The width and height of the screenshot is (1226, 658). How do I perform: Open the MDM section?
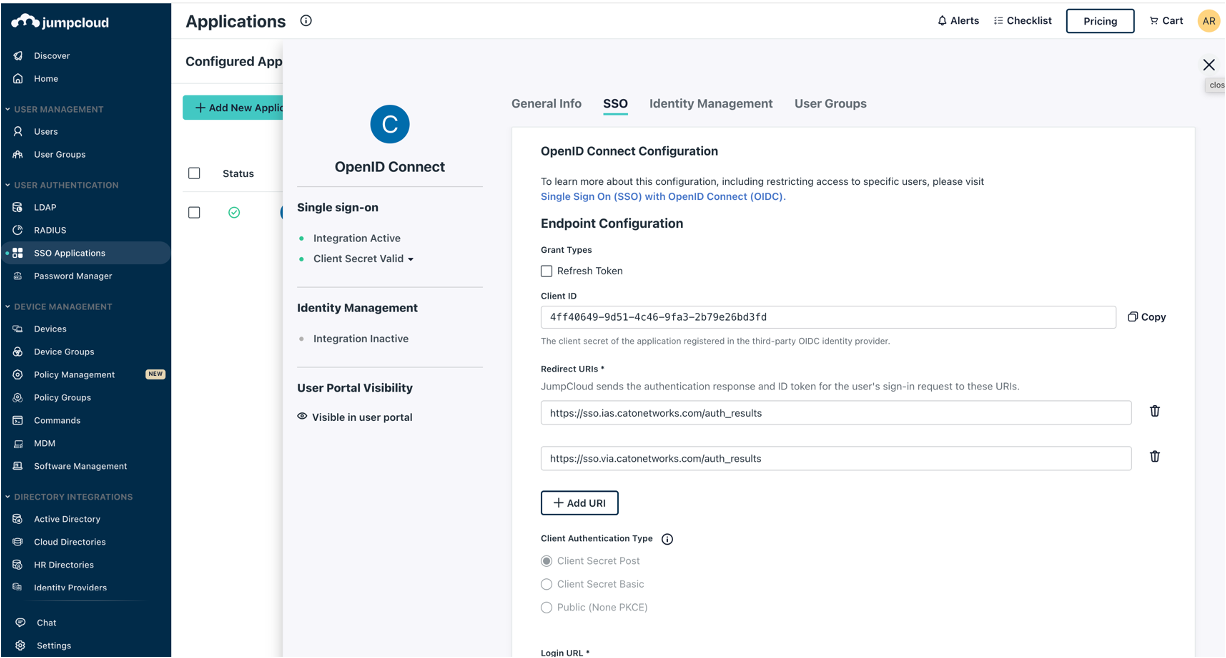[46, 443]
